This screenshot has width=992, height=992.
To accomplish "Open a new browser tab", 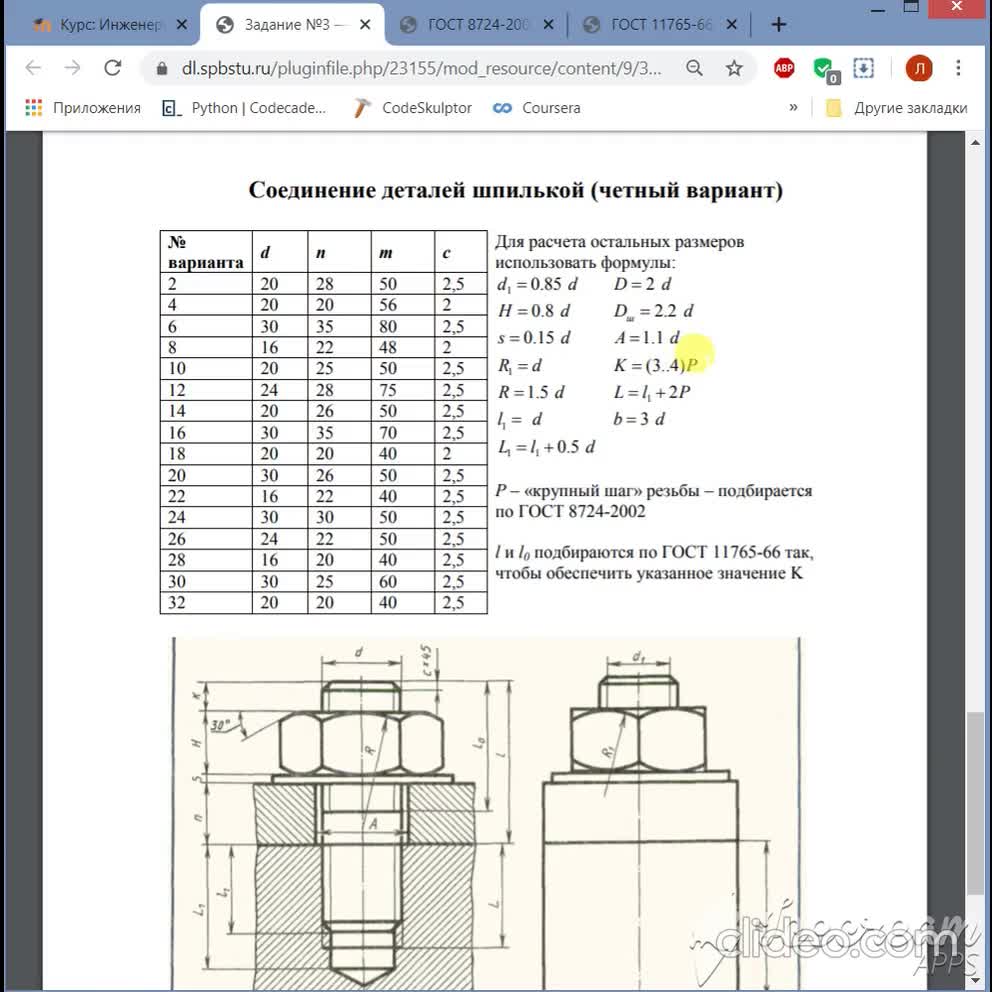I will point(779,25).
